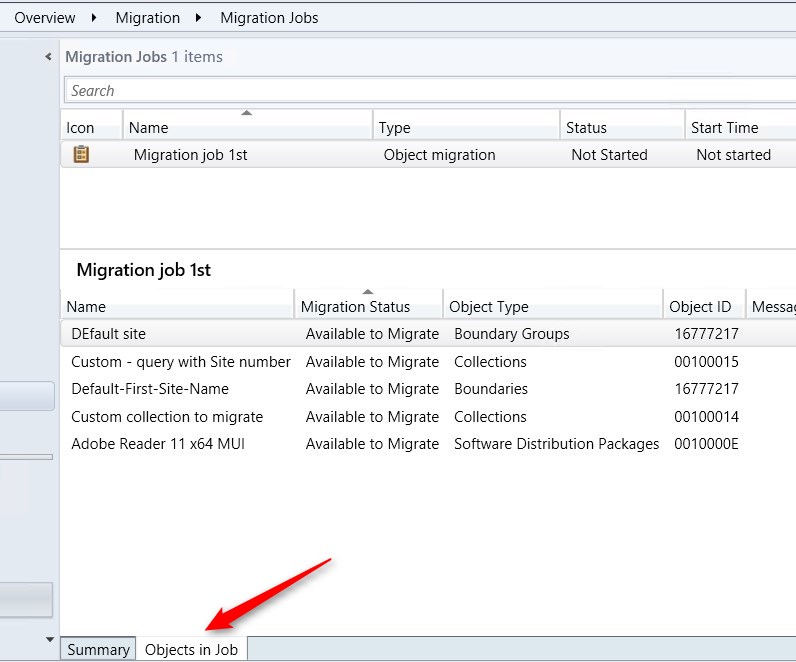Click the Not started start time cell
Image resolution: width=796 pixels, height=662 pixels.
pos(734,154)
